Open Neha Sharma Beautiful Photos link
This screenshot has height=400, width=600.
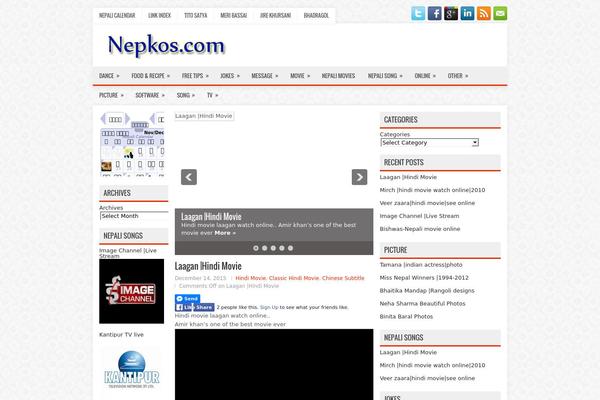[422, 304]
